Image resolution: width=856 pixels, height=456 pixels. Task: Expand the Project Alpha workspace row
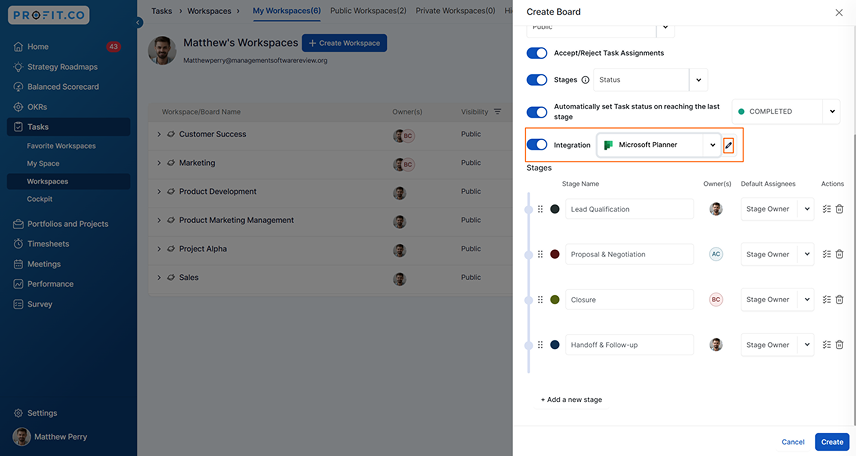(x=159, y=249)
